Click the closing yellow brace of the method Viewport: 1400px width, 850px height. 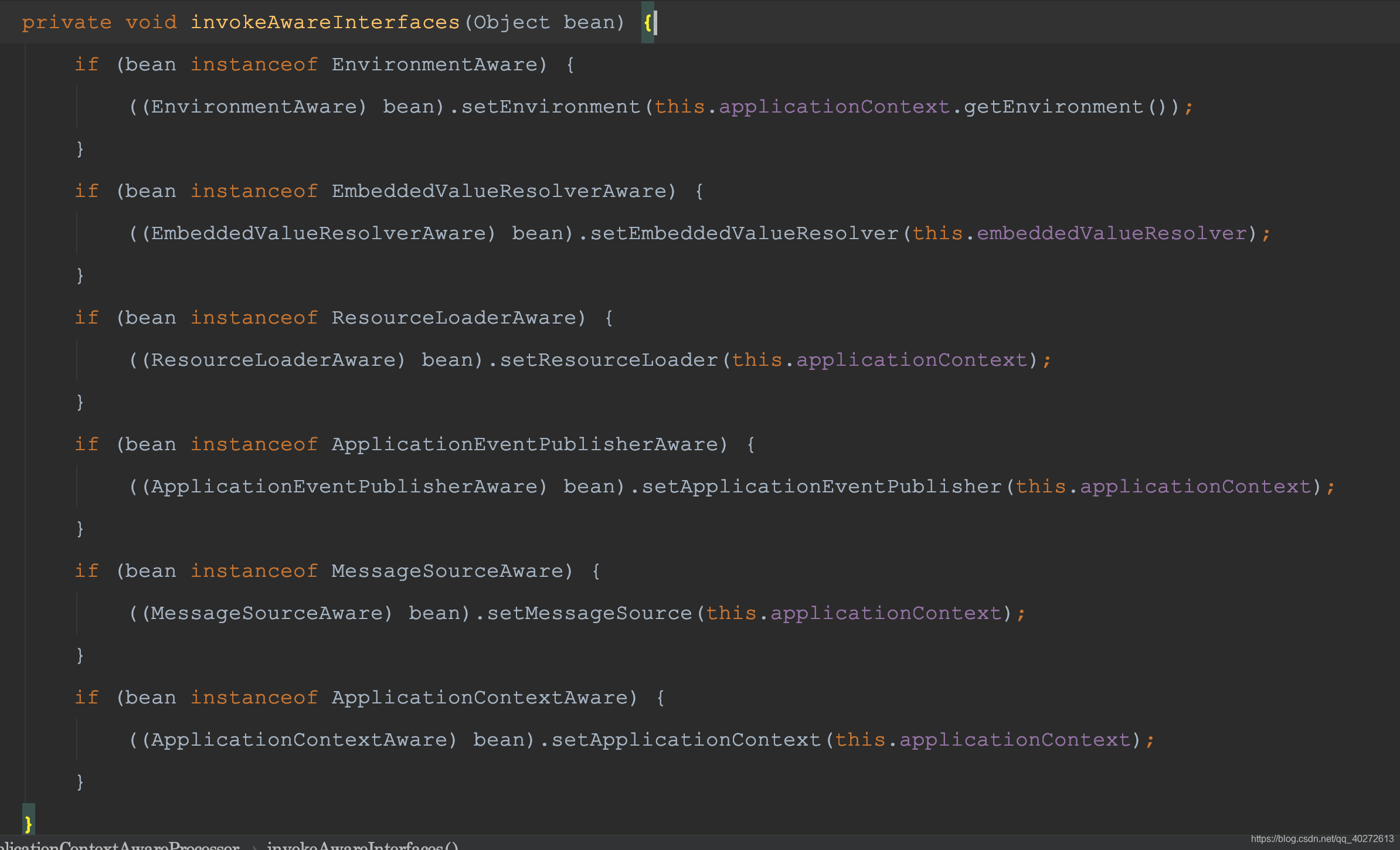pyautogui.click(x=28, y=824)
